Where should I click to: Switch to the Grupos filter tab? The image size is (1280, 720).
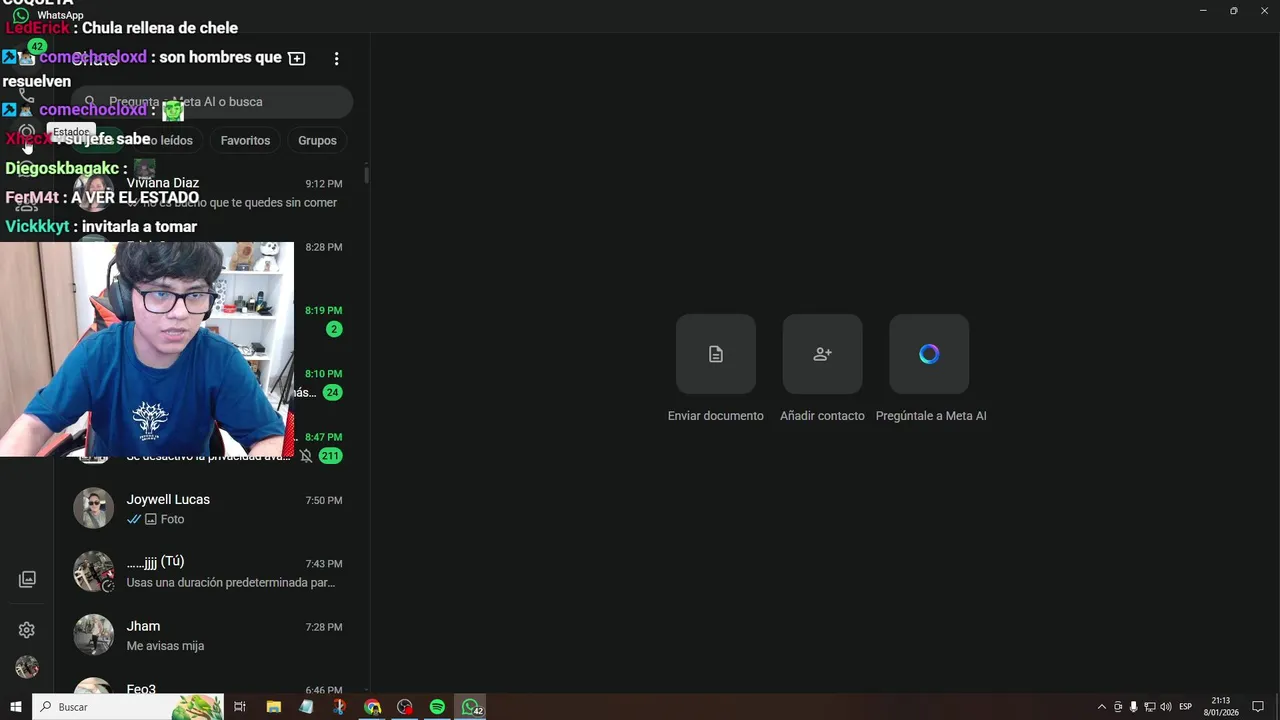pyautogui.click(x=317, y=141)
